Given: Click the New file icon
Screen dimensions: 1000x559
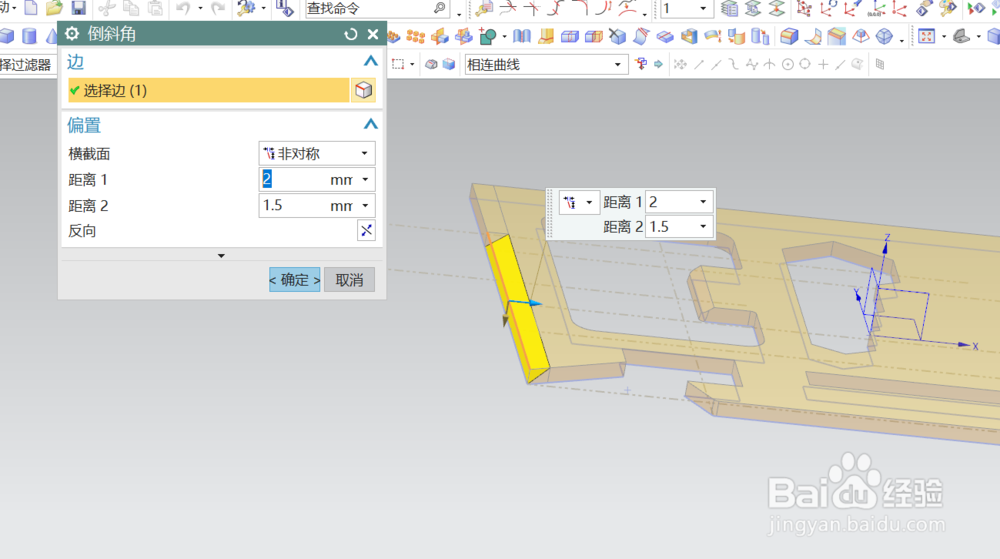Looking at the screenshot, I should pos(31,8).
